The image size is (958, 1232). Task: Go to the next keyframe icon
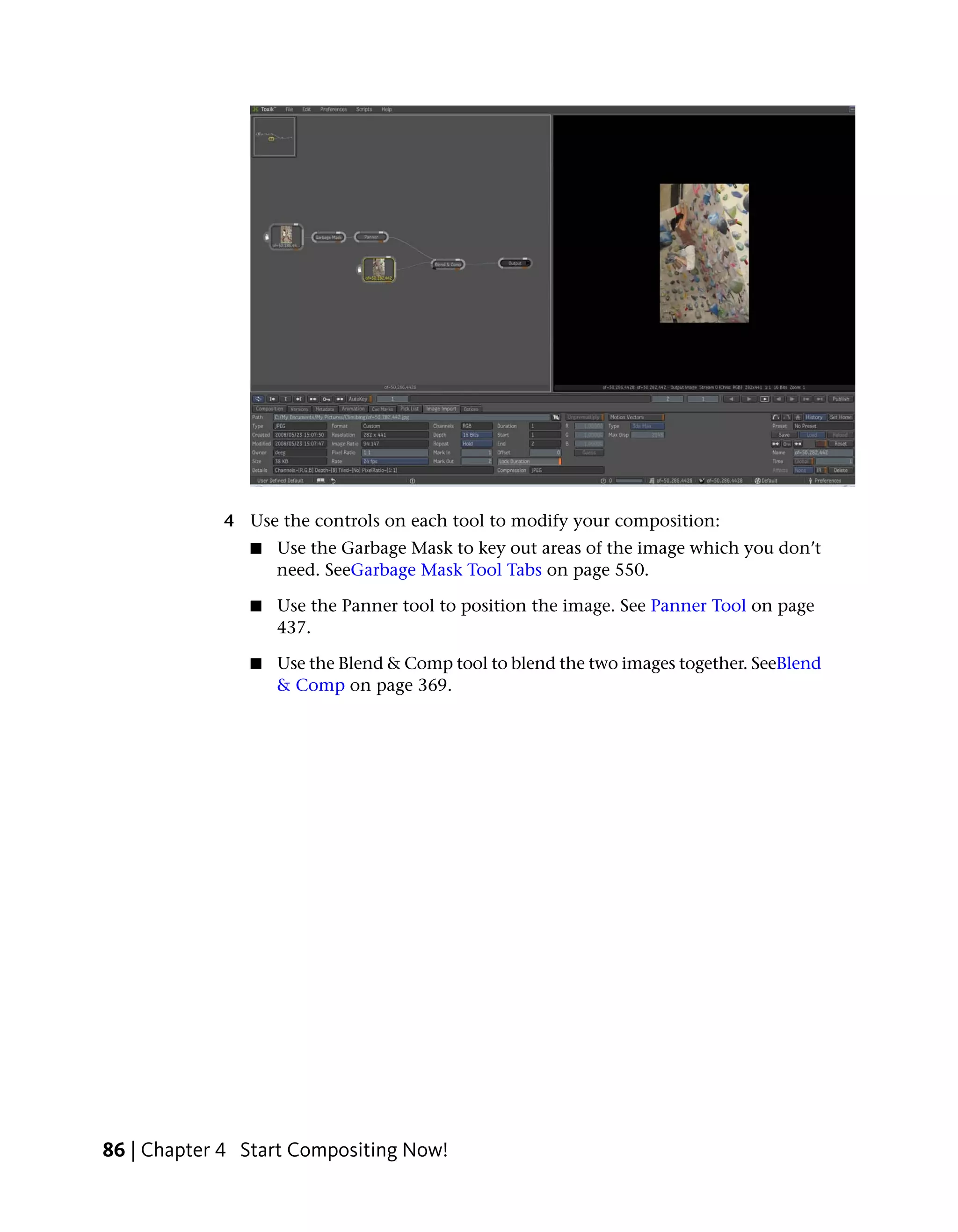coord(299,399)
